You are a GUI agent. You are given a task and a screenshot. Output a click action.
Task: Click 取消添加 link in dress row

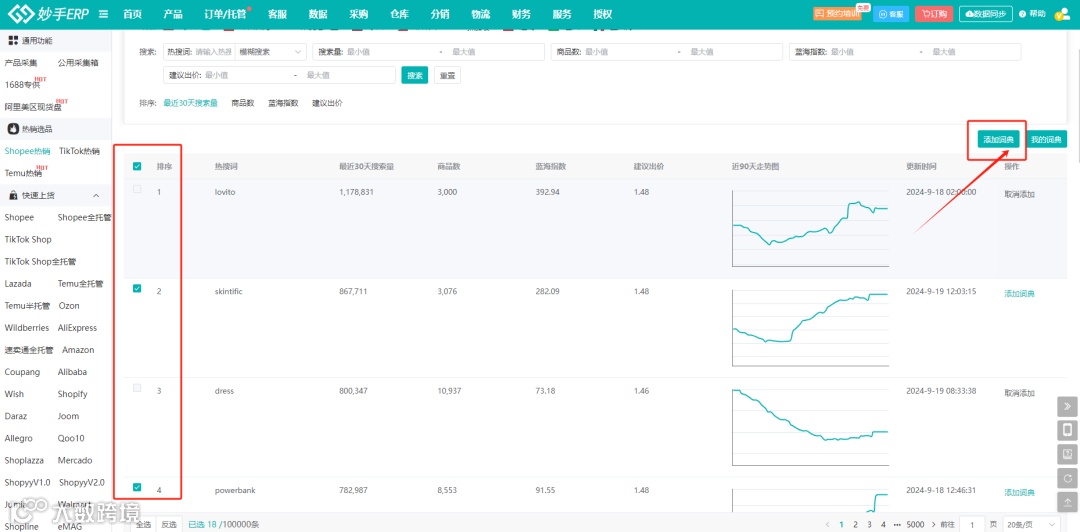[1019, 393]
